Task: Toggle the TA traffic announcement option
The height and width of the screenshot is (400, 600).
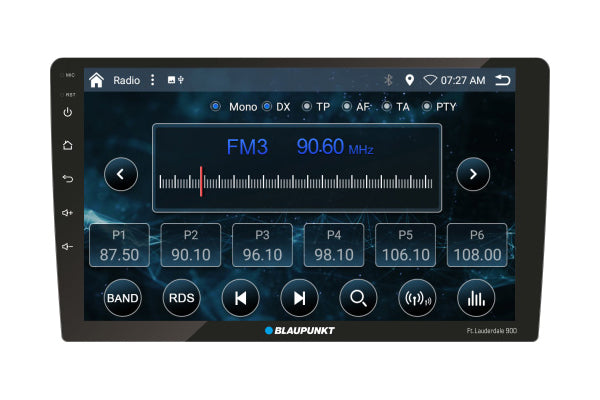Action: click(x=387, y=106)
